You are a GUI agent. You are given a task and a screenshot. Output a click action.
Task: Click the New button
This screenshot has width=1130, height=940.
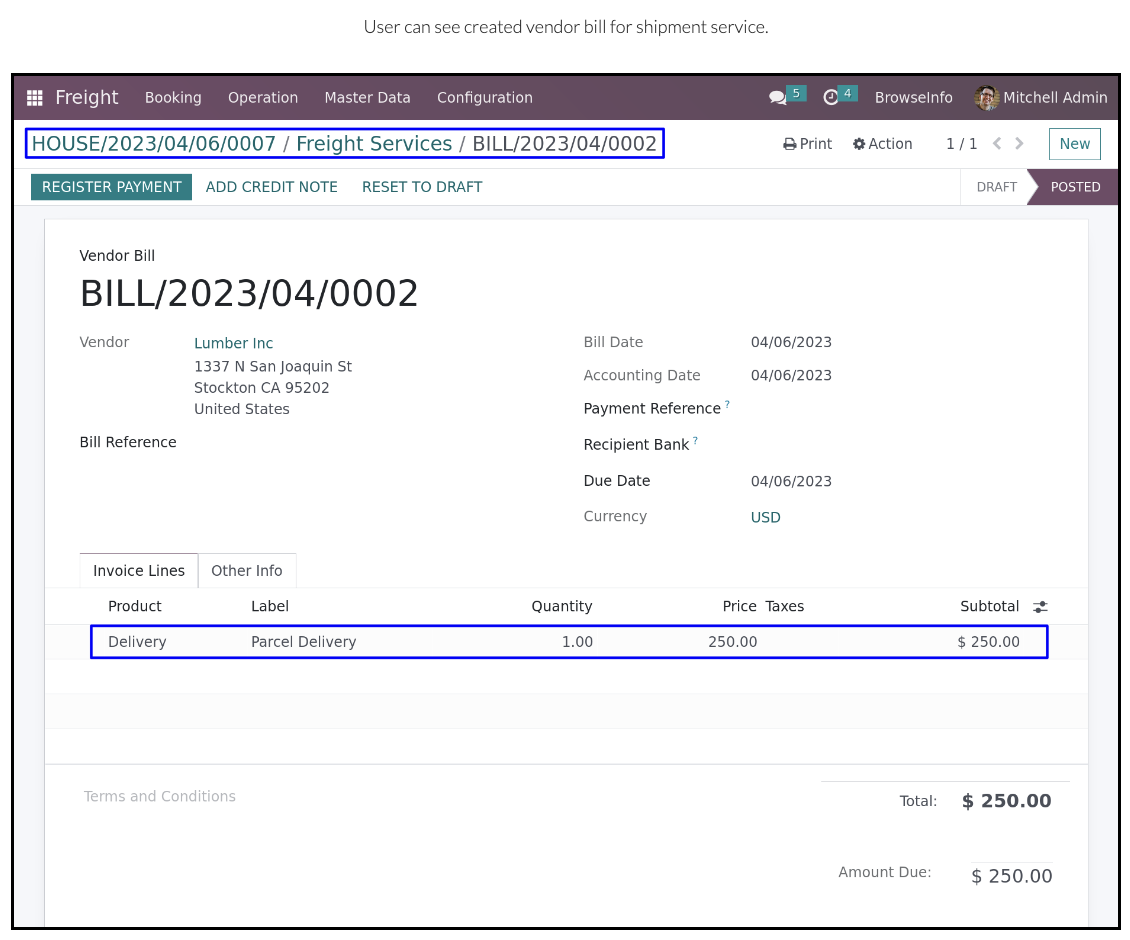(x=1075, y=144)
